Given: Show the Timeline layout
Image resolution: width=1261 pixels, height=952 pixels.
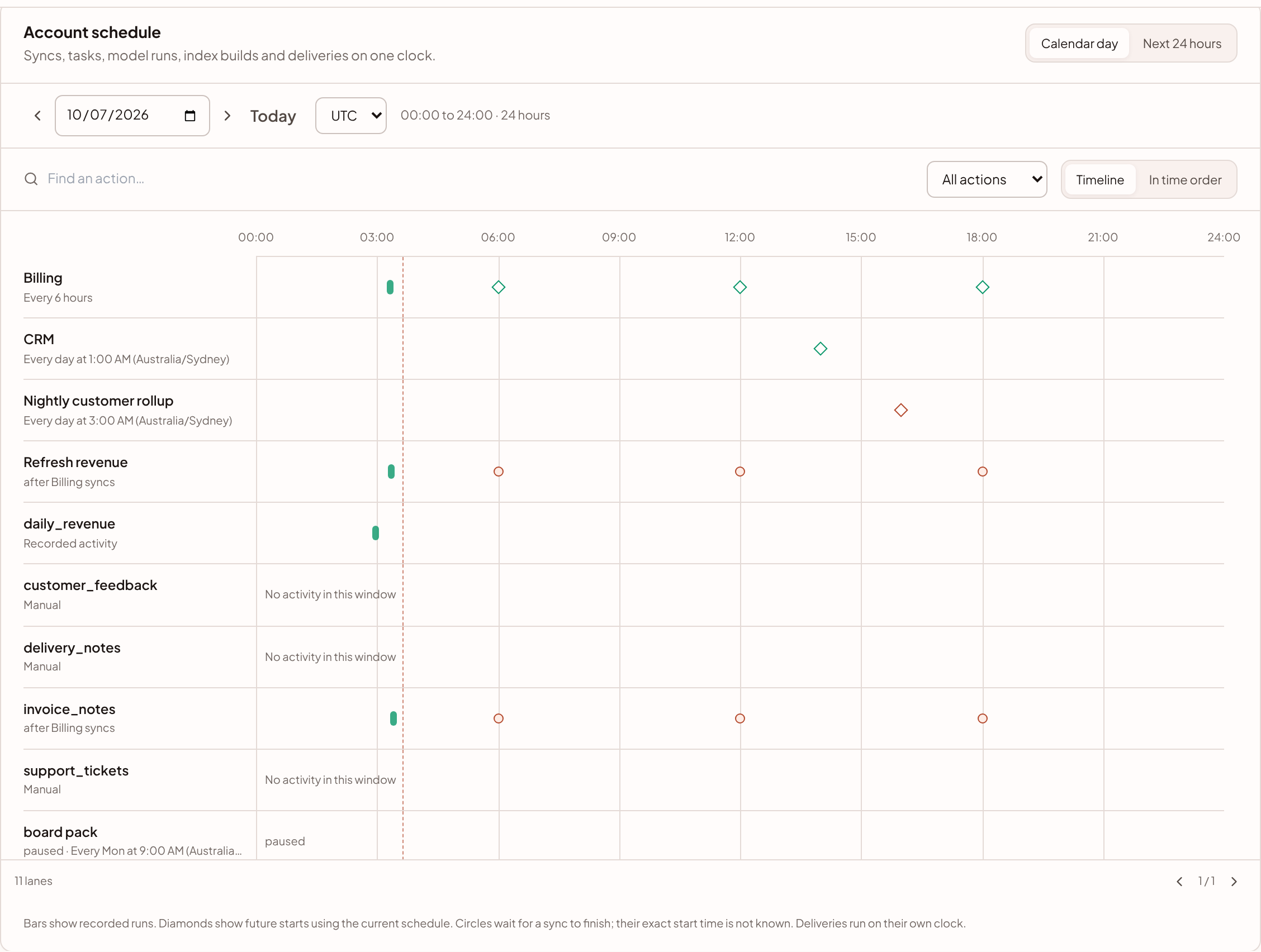Looking at the screenshot, I should pos(1099,179).
